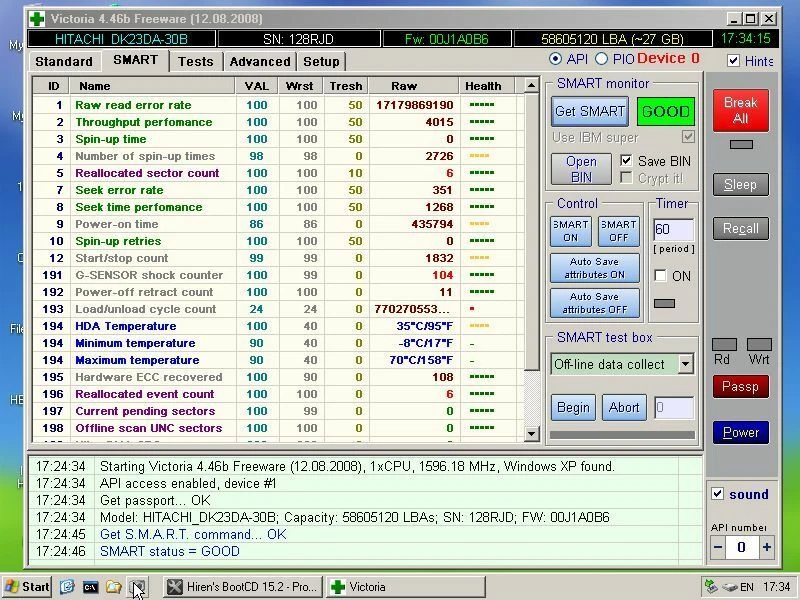Click the green cross Victoria title icon
Image resolution: width=800 pixels, height=600 pixels.
[36, 18]
